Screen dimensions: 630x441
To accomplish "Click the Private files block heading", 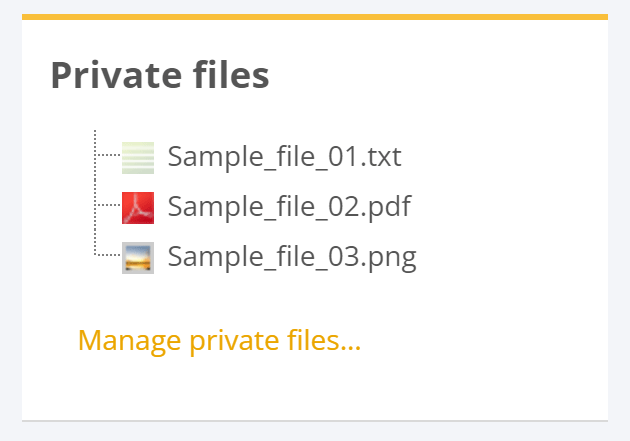I will (160, 76).
